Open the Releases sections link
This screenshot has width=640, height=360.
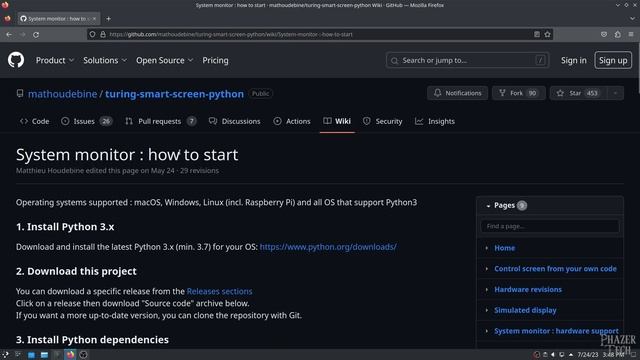219,291
